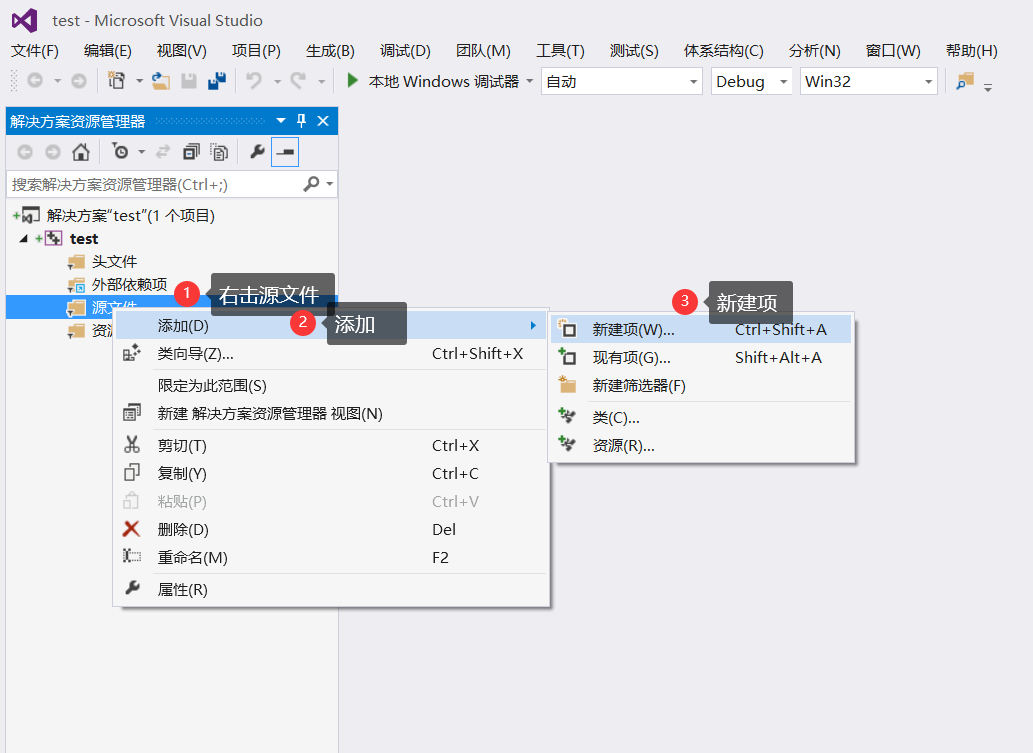Click the Home icon in Solution Explorer
The height and width of the screenshot is (753, 1033).
pos(80,152)
